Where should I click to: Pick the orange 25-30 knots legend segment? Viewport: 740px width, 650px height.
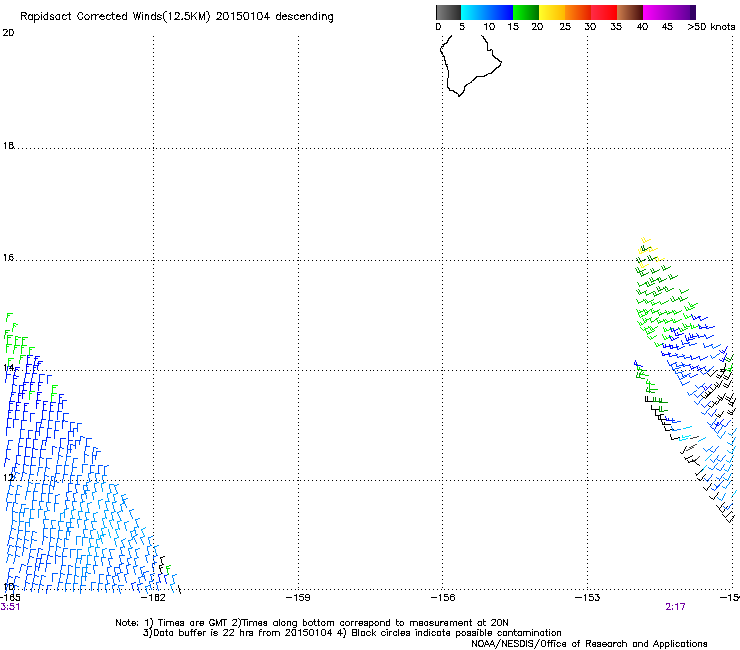point(578,12)
